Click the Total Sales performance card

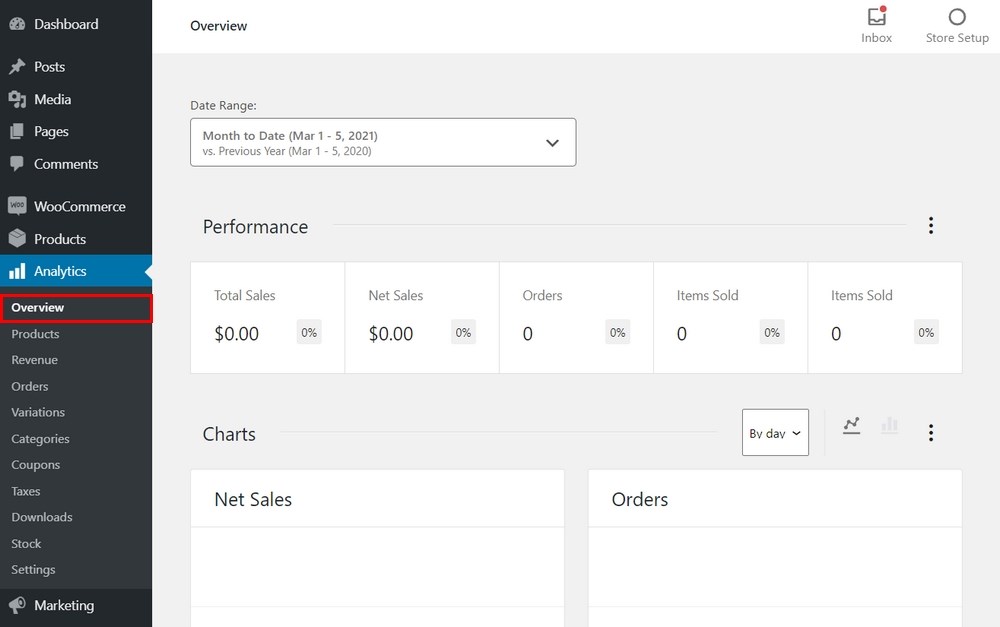pyautogui.click(x=268, y=317)
